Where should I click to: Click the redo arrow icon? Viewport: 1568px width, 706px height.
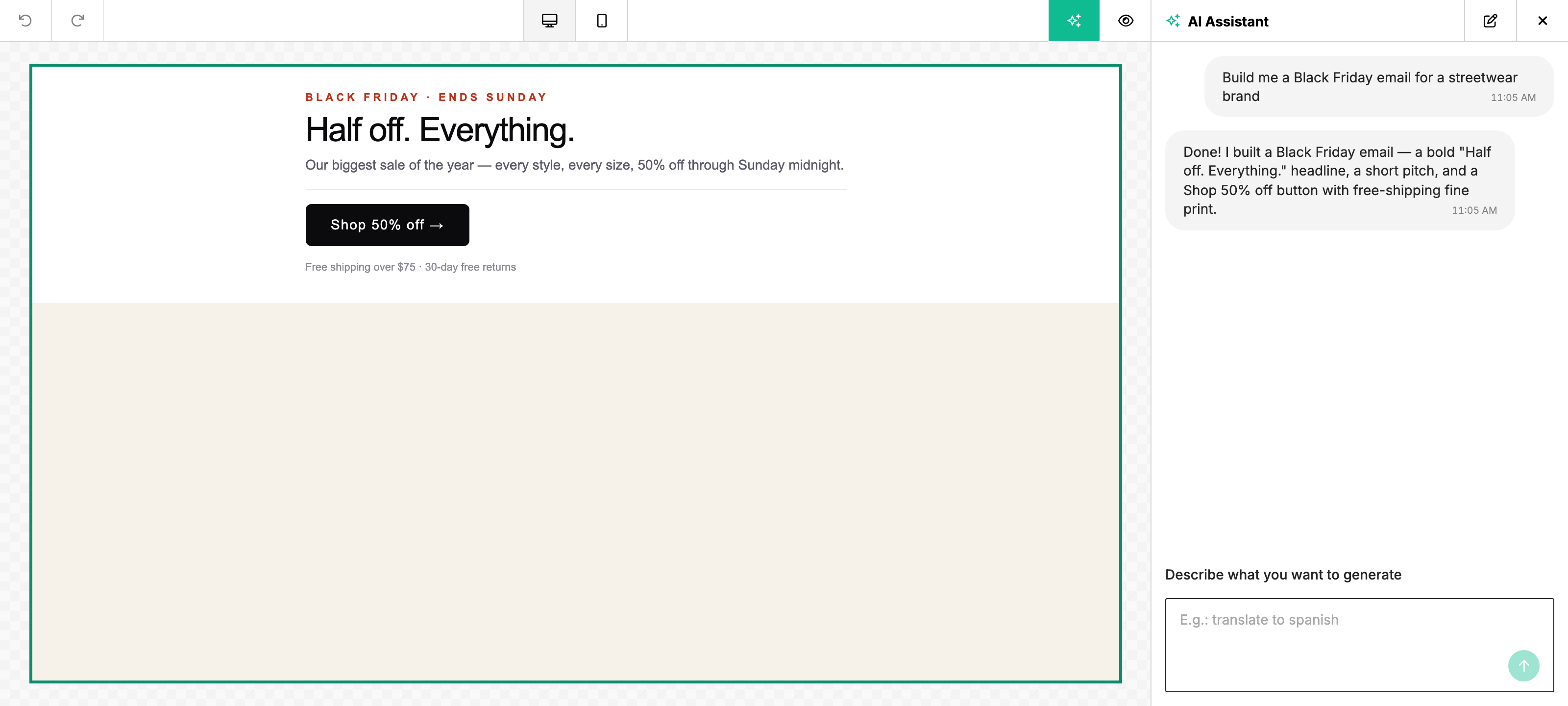coord(77,21)
